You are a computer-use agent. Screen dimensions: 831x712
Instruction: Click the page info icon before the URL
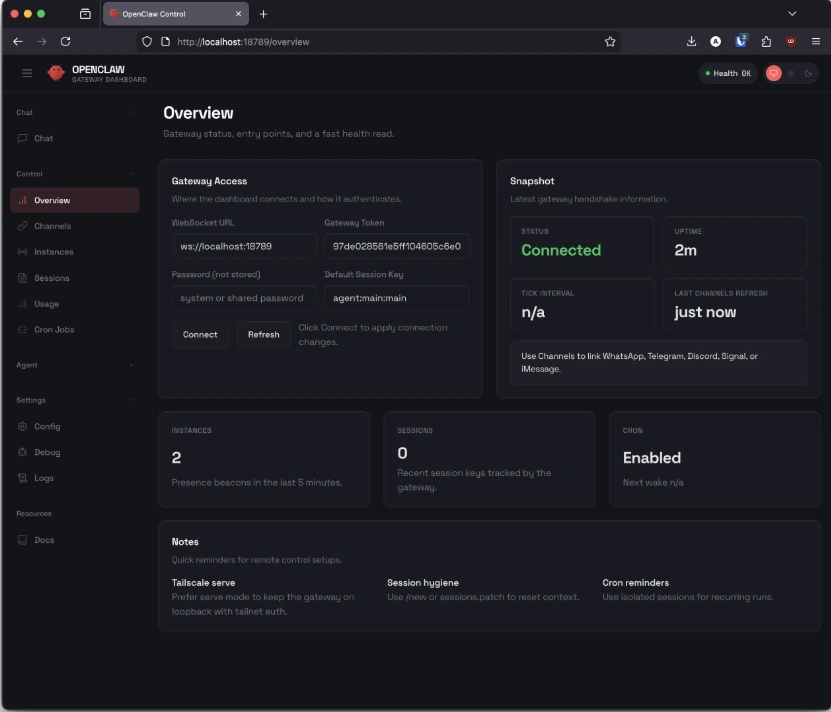[x=165, y=41]
